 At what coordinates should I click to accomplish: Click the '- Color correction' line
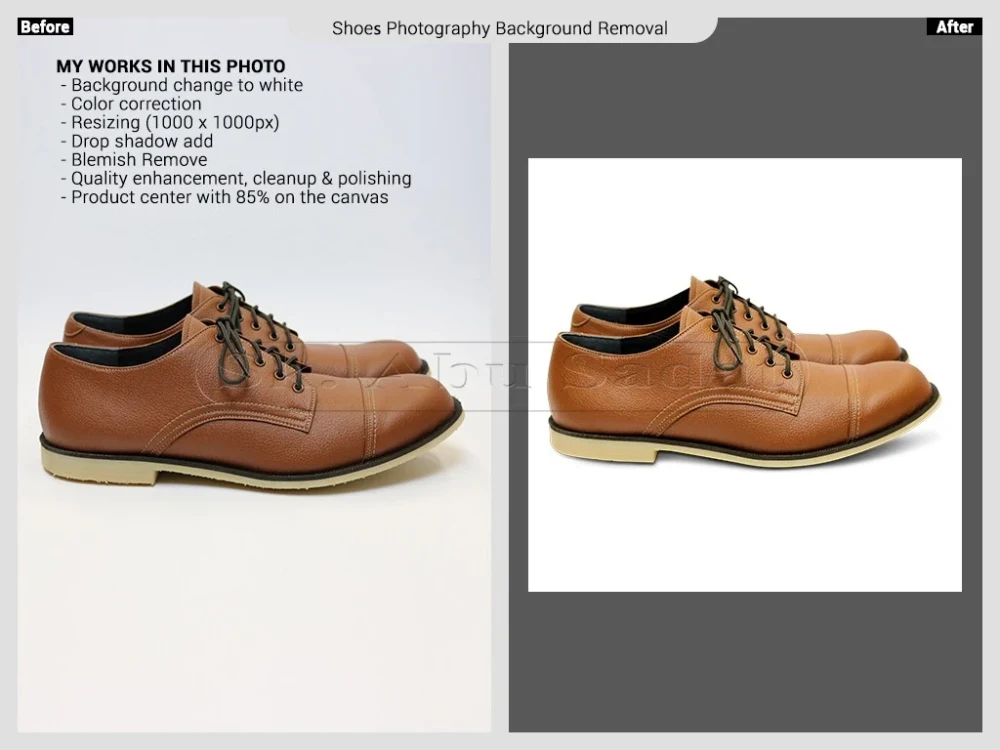(x=131, y=103)
